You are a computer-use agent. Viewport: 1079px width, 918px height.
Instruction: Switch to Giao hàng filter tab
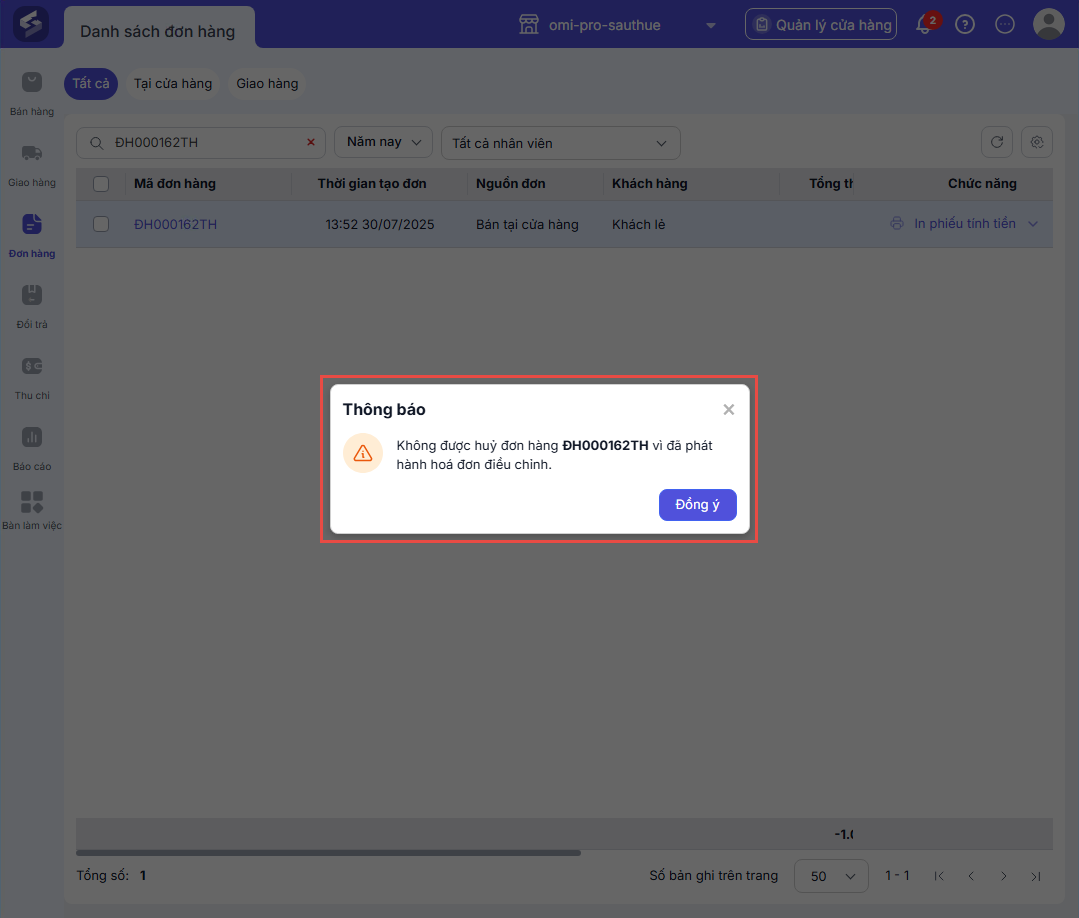(x=267, y=83)
